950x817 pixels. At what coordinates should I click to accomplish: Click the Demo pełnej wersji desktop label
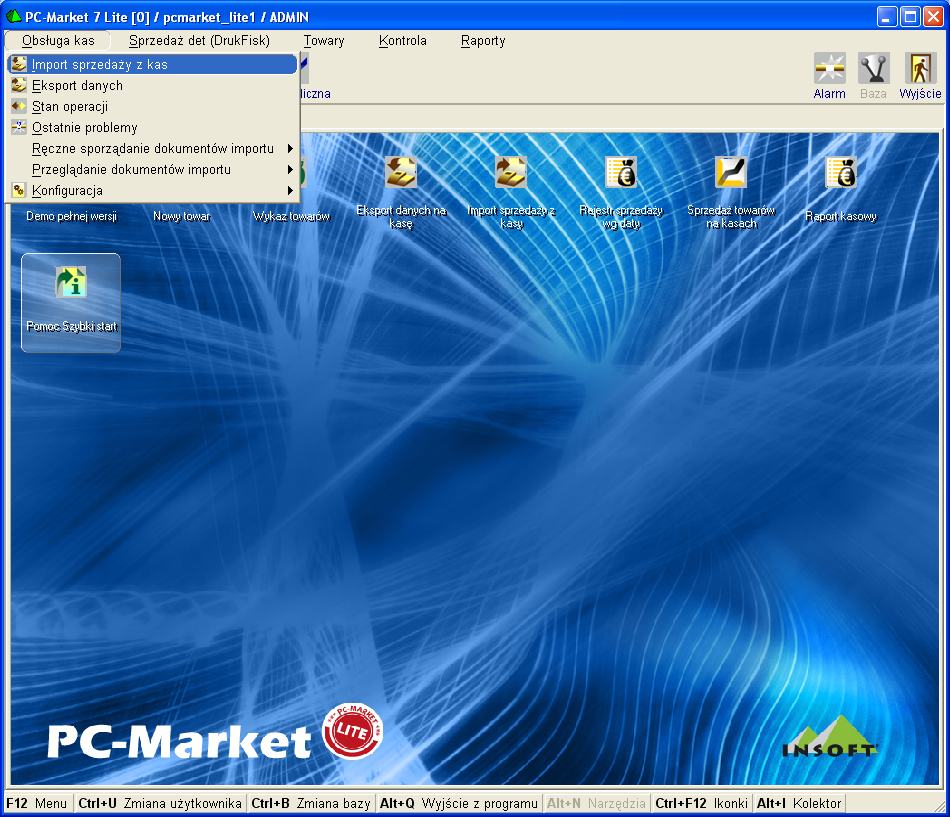pos(71,216)
